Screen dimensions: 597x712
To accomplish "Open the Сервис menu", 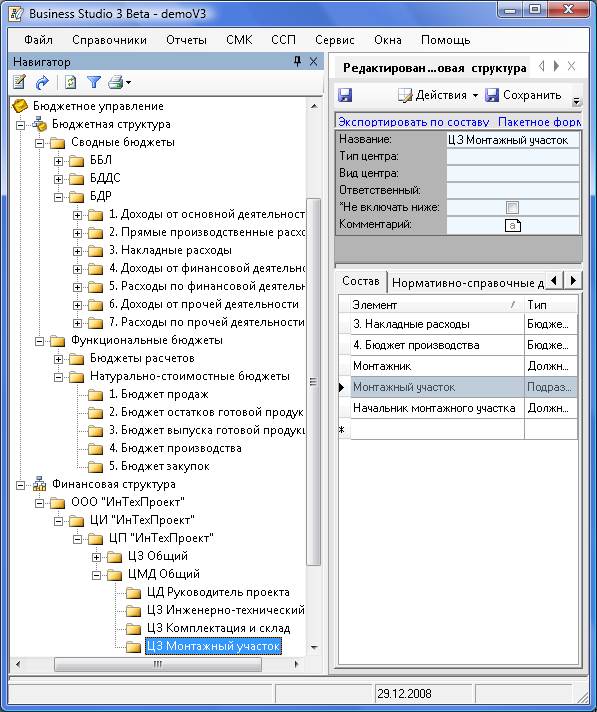I will pos(335,40).
